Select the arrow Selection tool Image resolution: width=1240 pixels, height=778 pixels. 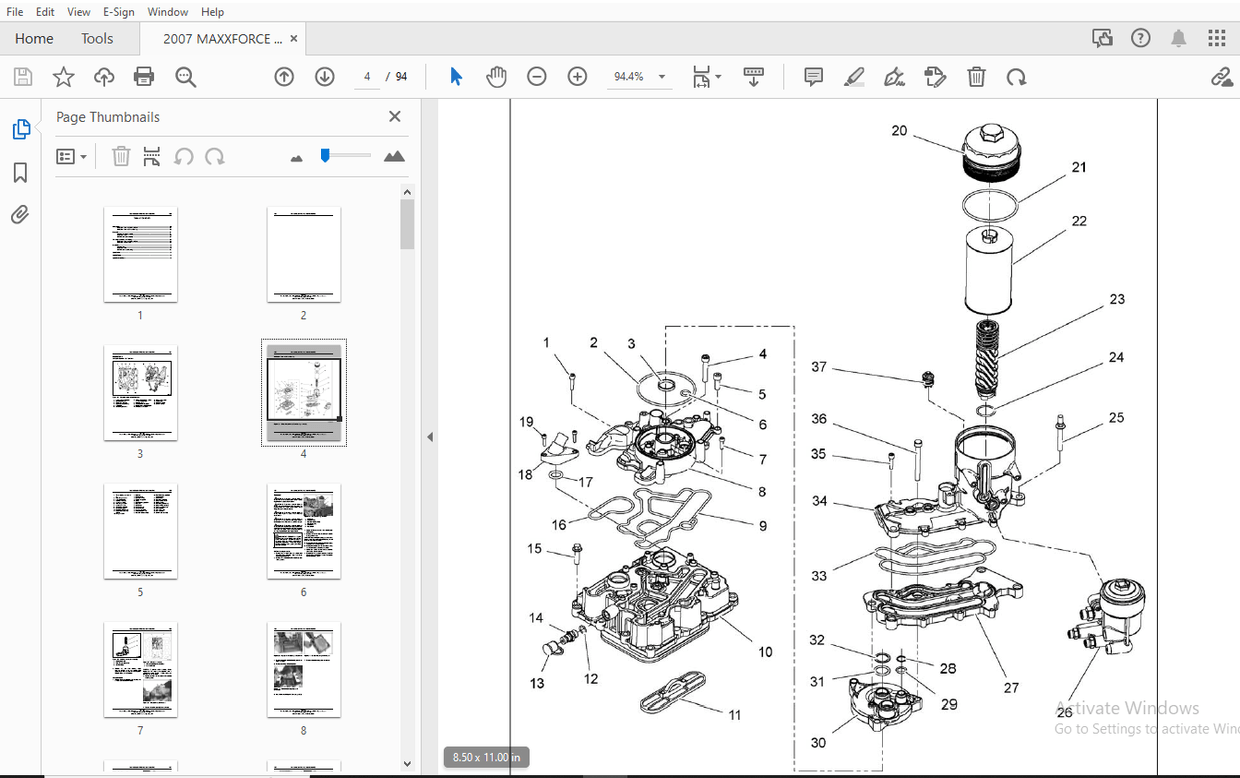point(455,76)
